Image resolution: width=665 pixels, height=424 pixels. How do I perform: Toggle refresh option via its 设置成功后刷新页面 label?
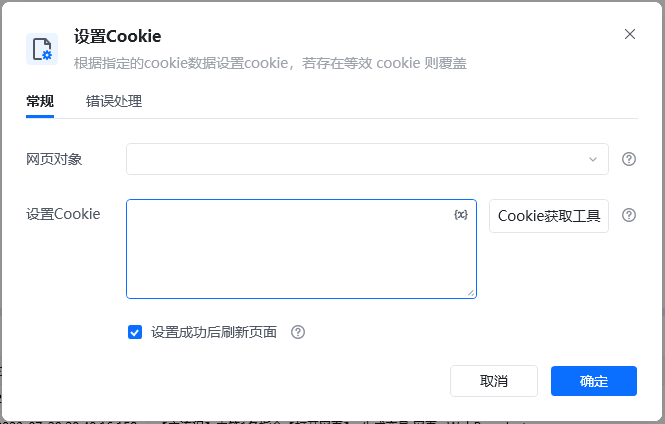pos(214,332)
